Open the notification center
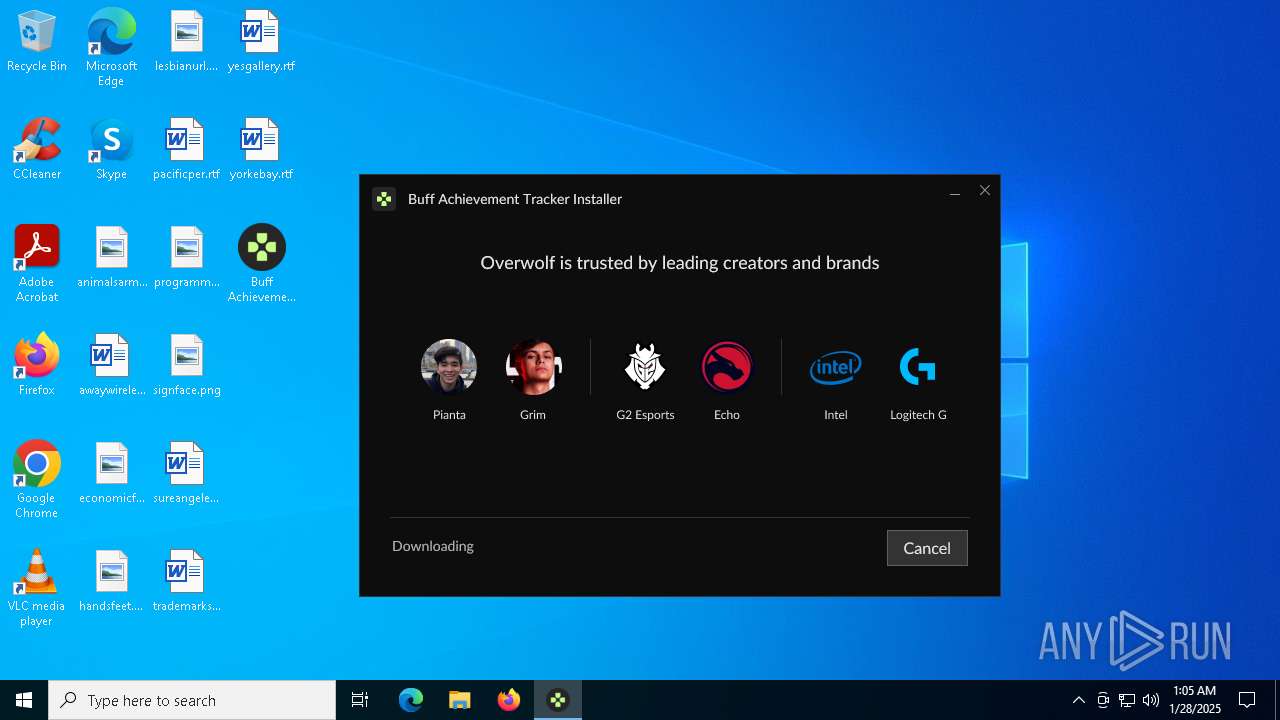Screen dimensions: 1280x720 [1247, 700]
